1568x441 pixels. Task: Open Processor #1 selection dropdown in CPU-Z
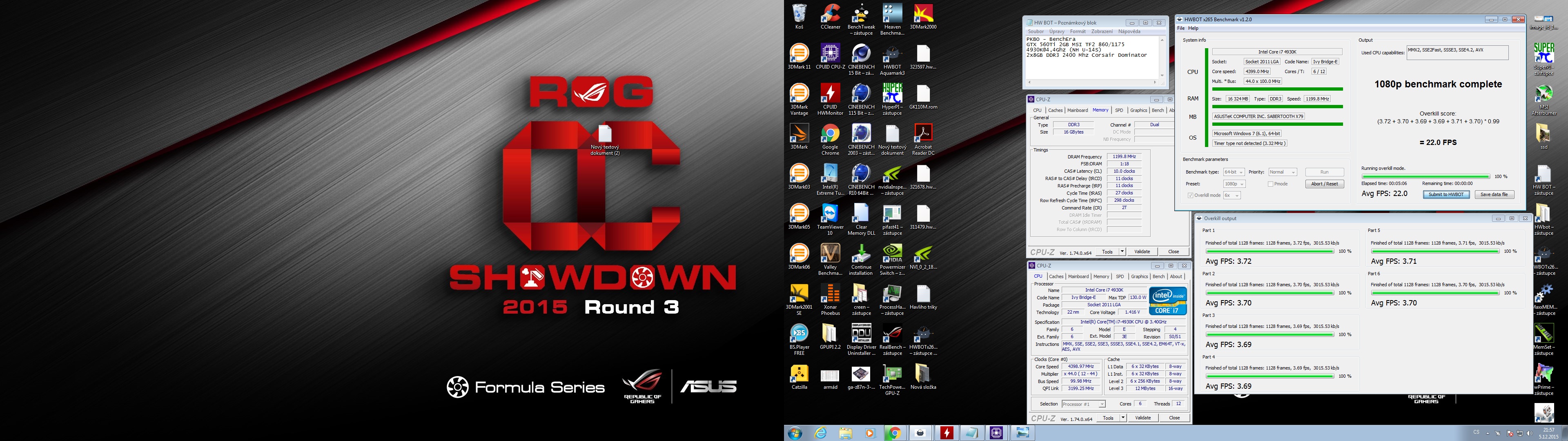click(x=1083, y=404)
